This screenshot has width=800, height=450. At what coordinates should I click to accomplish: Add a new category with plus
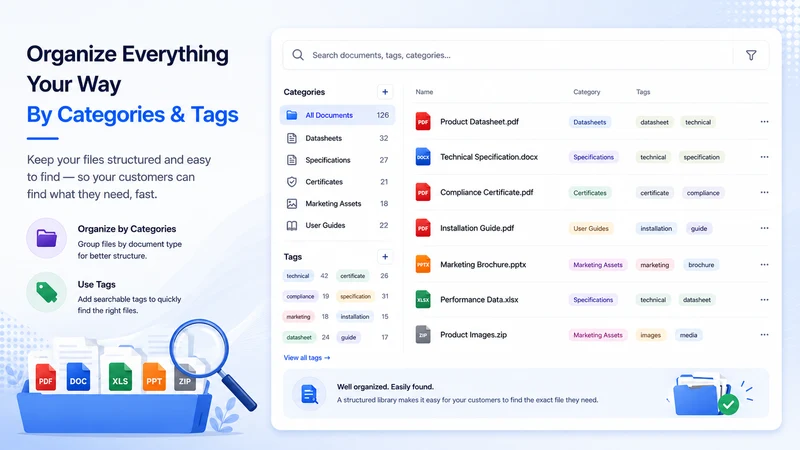pos(385,92)
